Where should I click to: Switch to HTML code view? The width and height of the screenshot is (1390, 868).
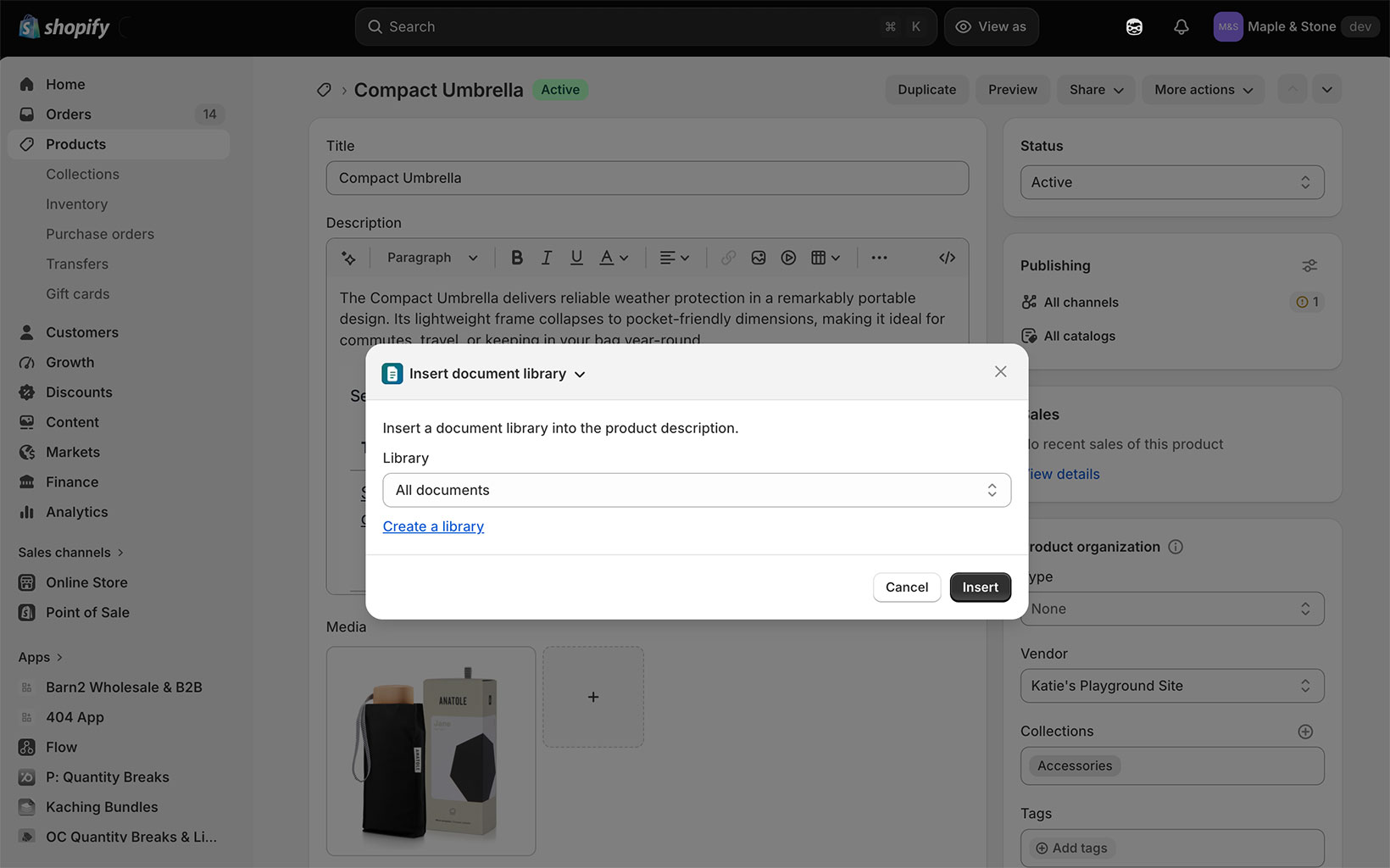[948, 258]
